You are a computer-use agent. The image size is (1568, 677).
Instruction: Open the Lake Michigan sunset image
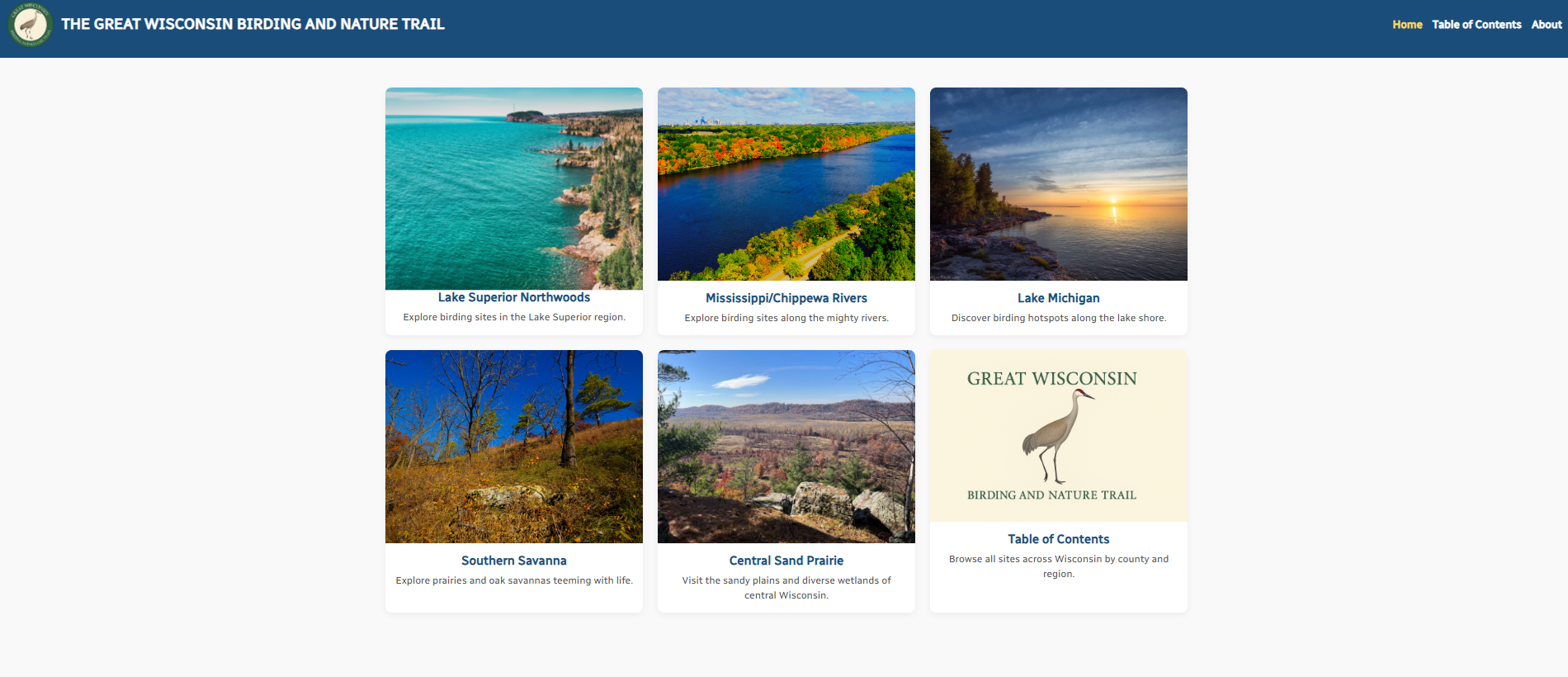pyautogui.click(x=1059, y=184)
